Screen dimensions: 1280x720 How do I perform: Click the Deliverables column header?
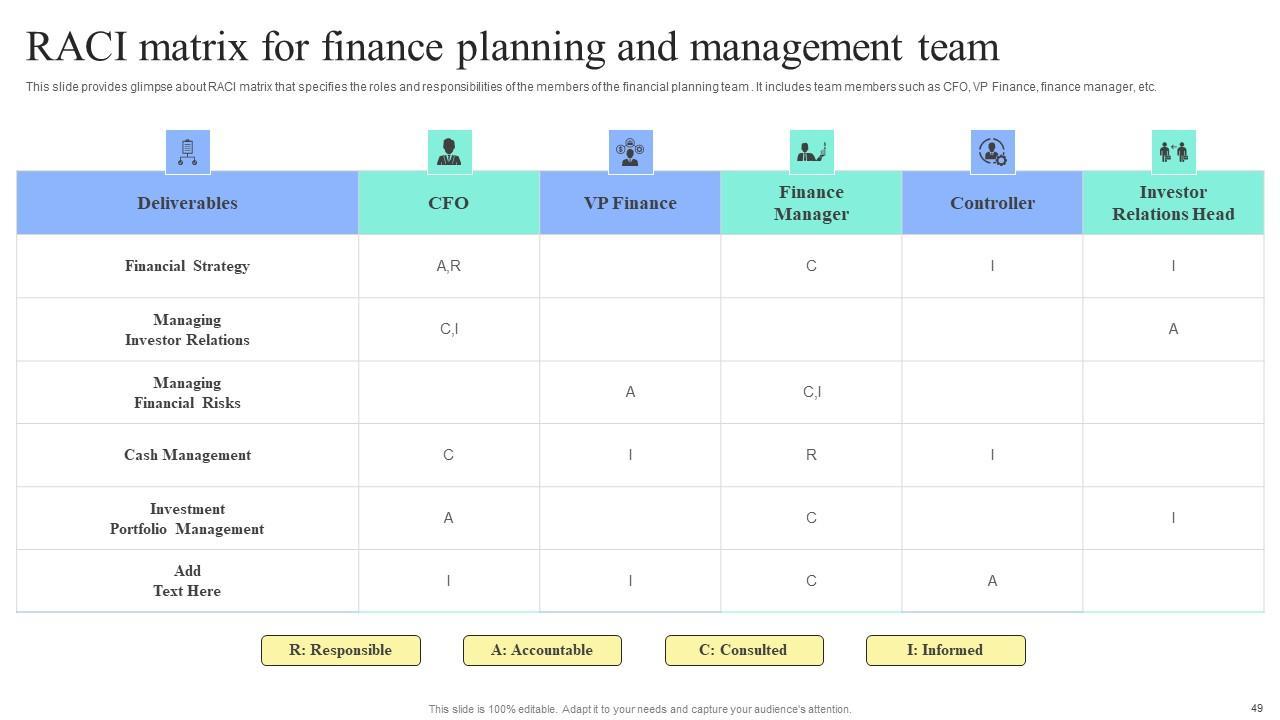pos(187,203)
